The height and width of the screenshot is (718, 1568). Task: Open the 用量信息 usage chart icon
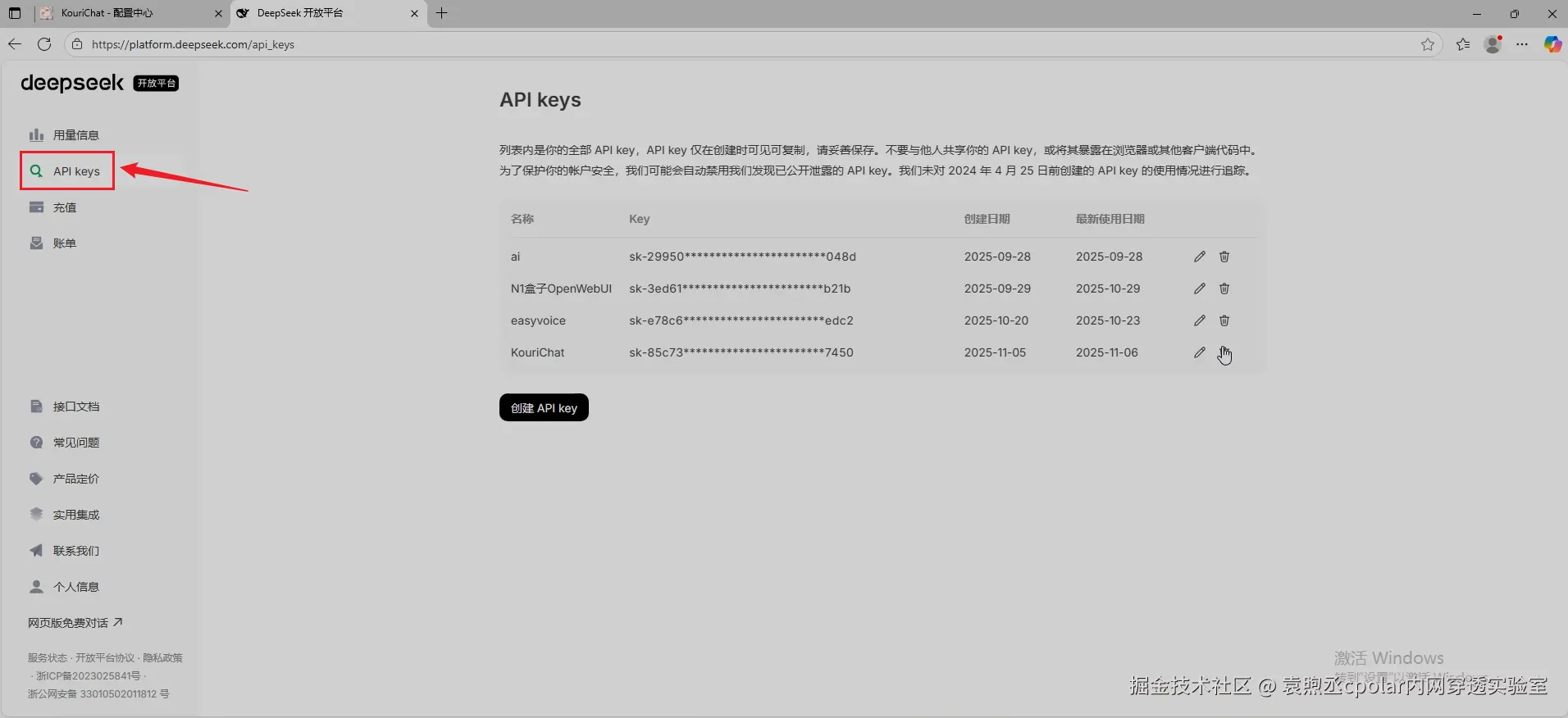point(36,135)
